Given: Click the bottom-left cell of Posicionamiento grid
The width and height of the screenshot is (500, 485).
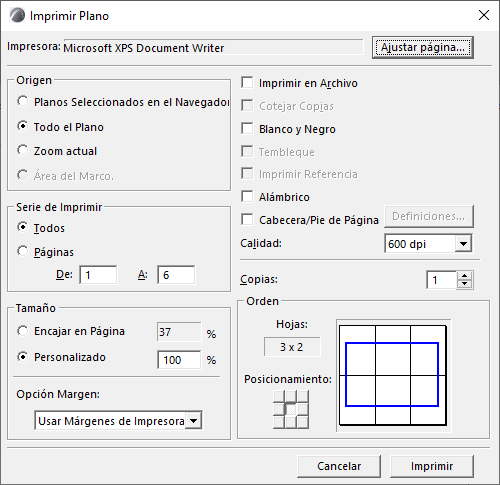Looking at the screenshot, I should click(278, 422).
